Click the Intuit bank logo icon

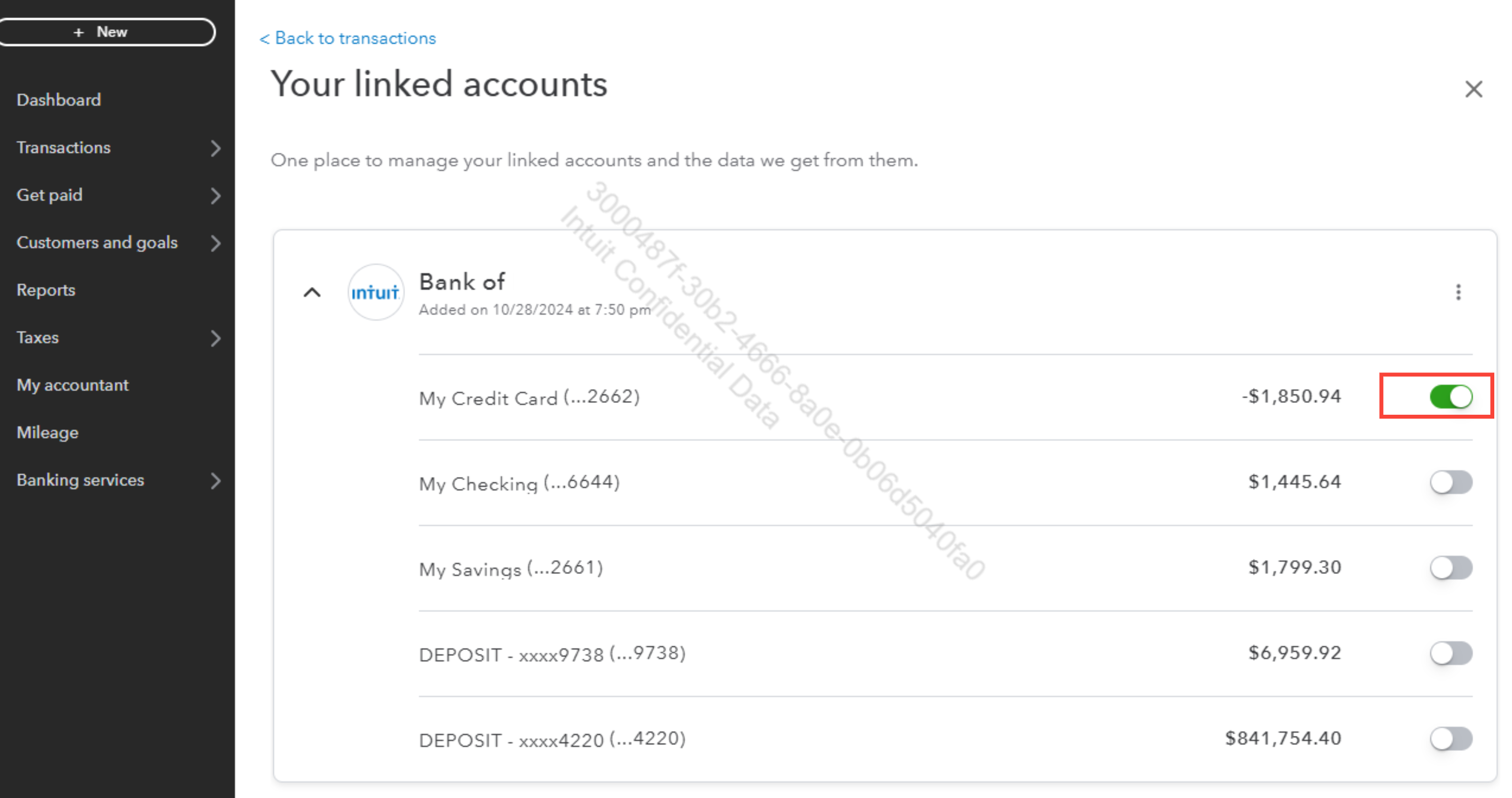(x=376, y=292)
